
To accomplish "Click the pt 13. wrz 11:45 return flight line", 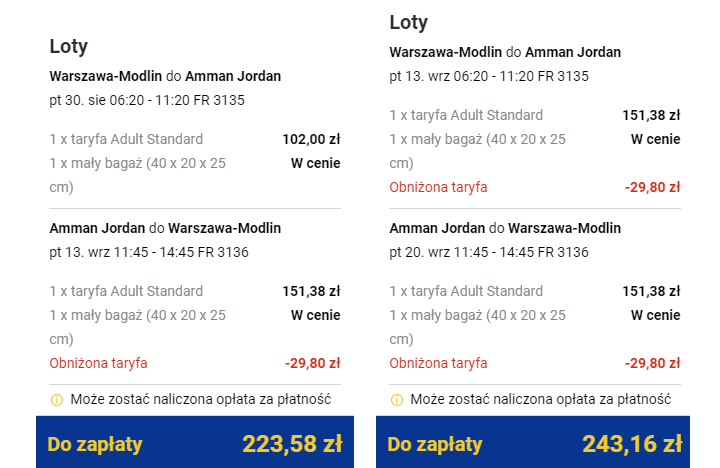I will (149, 252).
